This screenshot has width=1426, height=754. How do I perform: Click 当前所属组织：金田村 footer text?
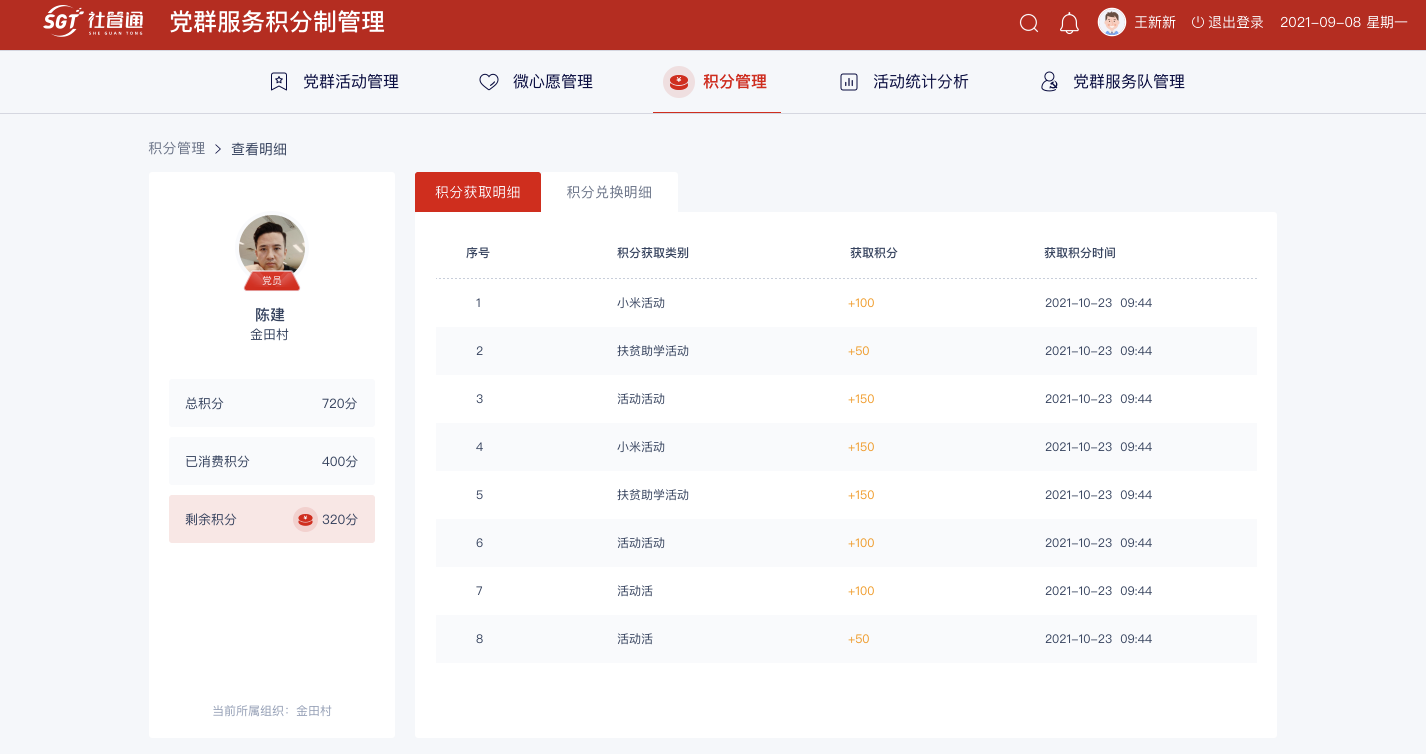pyautogui.click(x=272, y=711)
